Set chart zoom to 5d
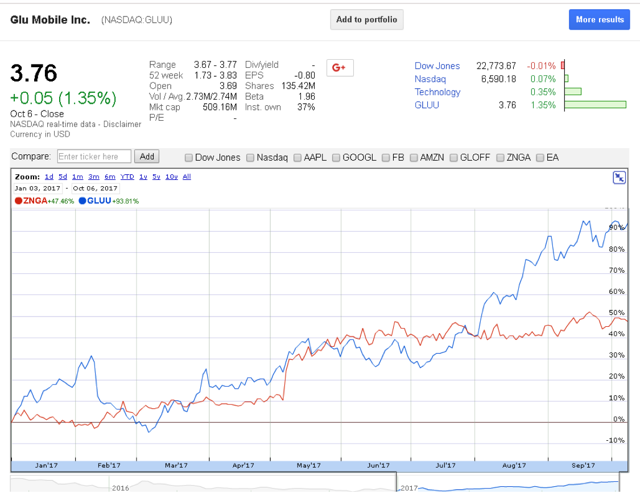 62,177
